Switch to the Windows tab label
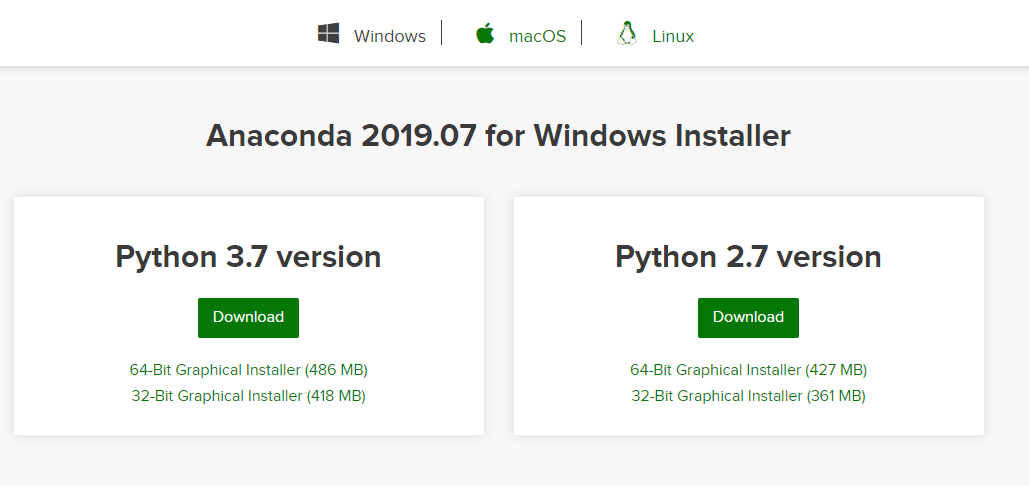This screenshot has width=1029, height=488. pos(389,37)
